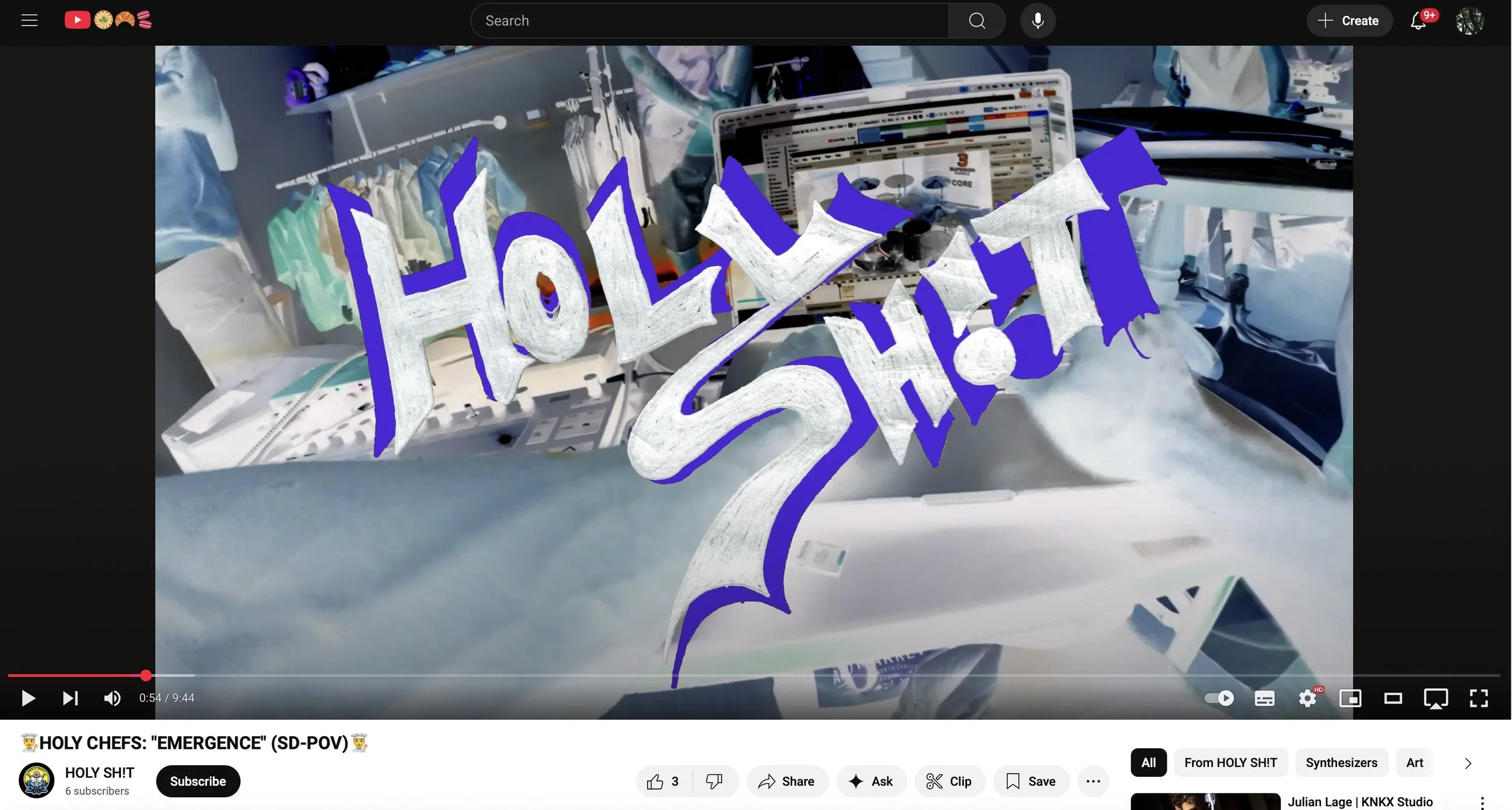Click the search magnifier button

[x=977, y=21]
